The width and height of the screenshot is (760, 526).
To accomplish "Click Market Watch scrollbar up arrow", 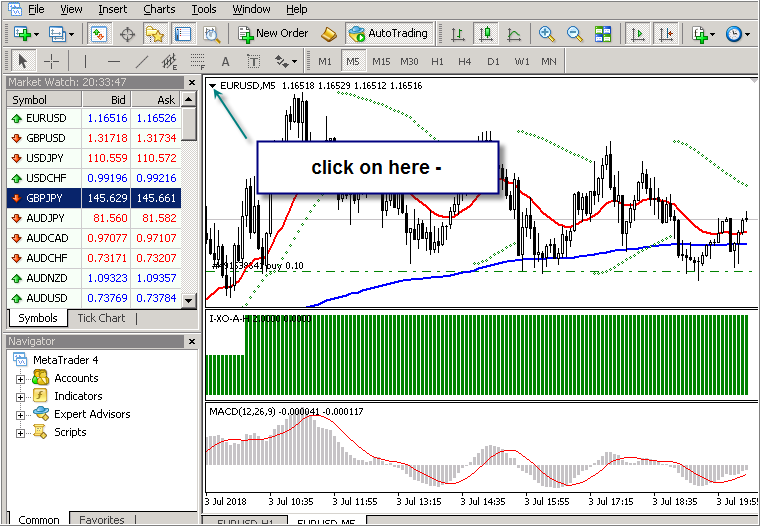I will [189, 100].
